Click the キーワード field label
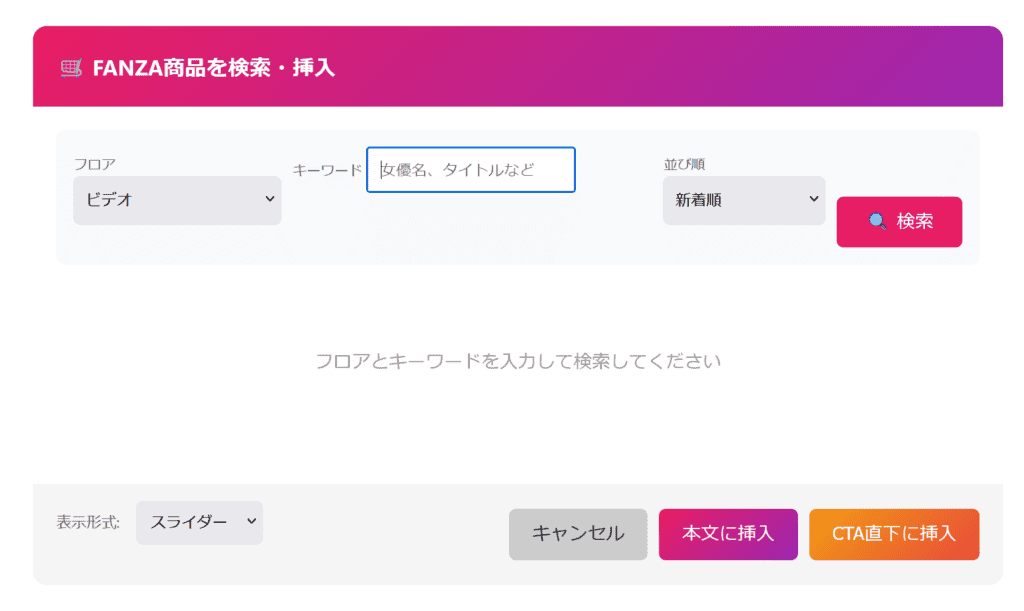1024x611 pixels. (327, 170)
